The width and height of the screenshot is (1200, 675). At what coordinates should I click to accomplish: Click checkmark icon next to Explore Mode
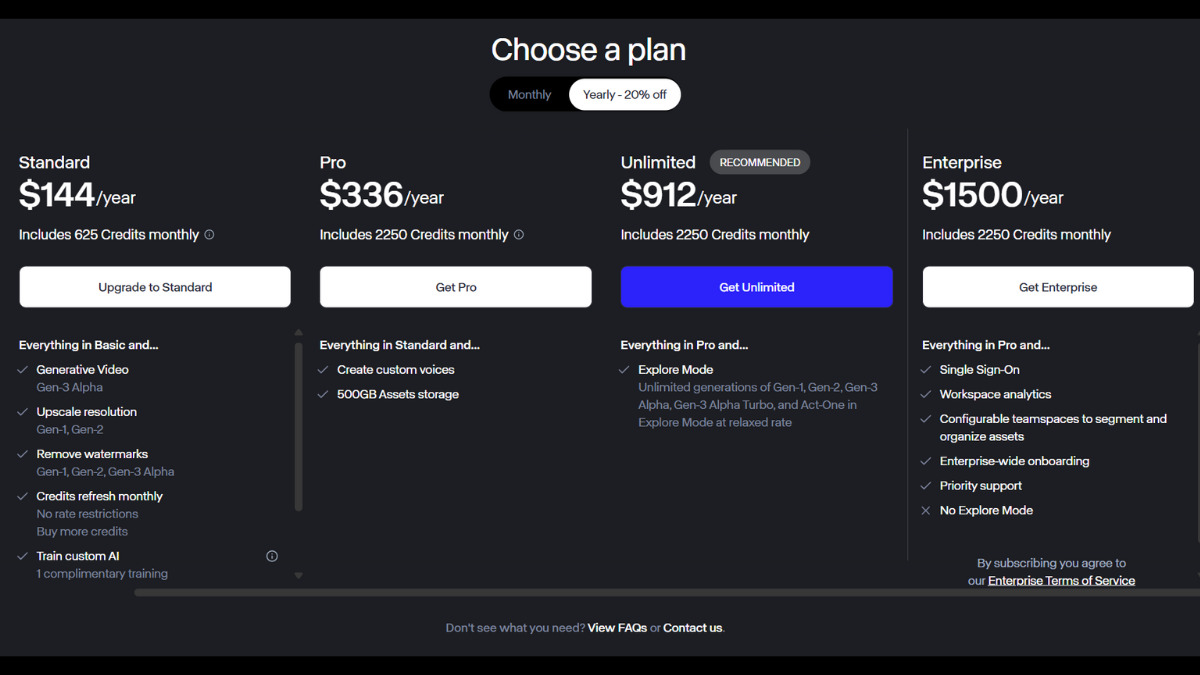coord(624,370)
